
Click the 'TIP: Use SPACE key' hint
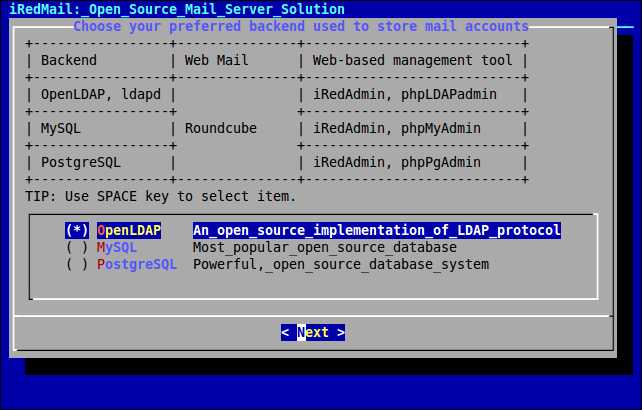[x=160, y=196]
